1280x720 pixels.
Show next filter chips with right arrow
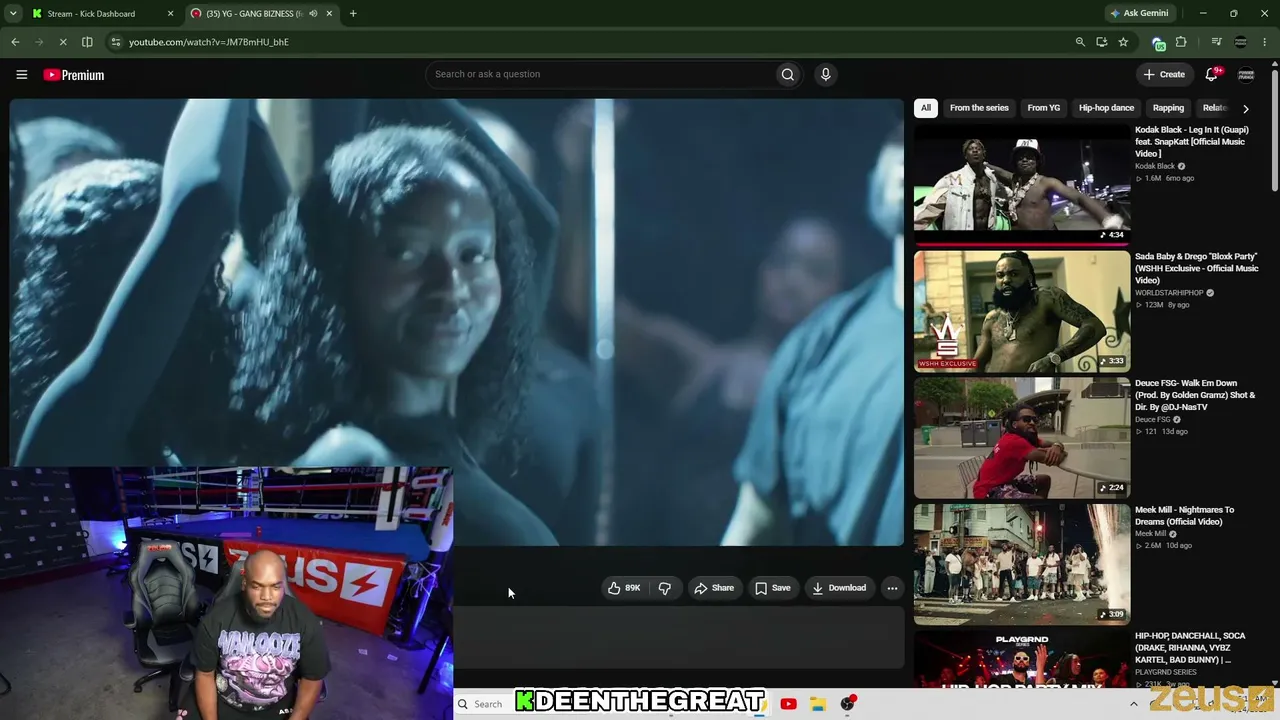[x=1245, y=108]
